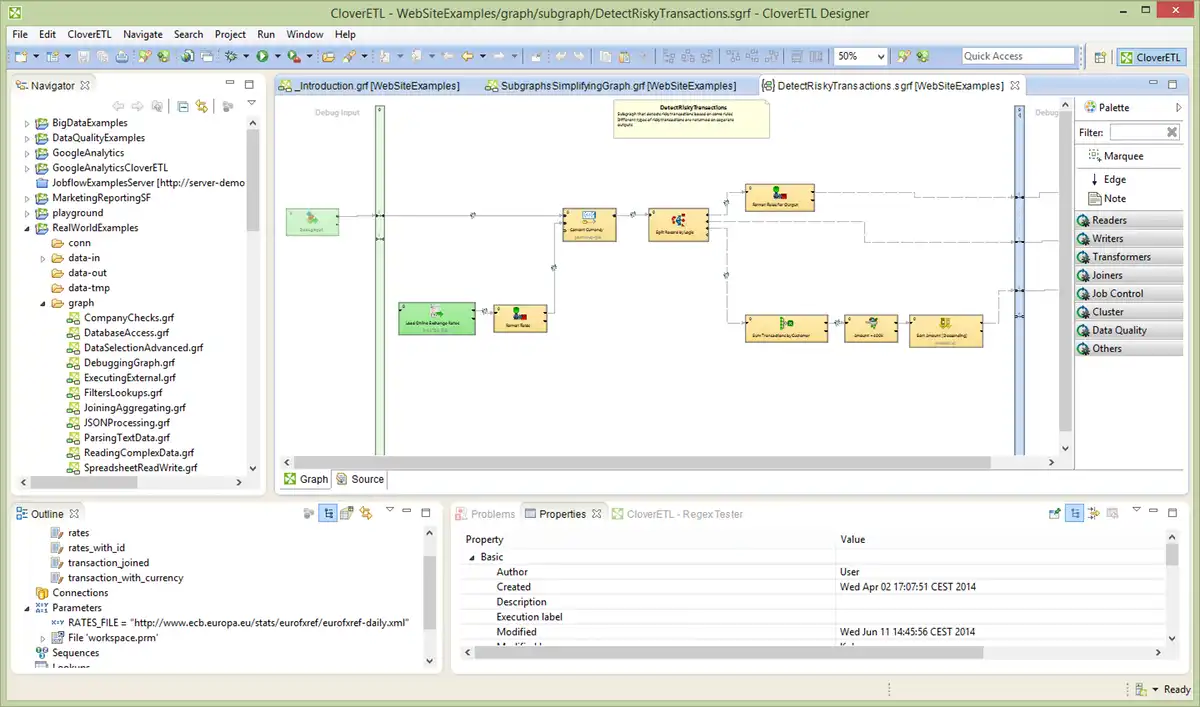
Task: Click the Quick Access search field
Action: pos(1018,57)
